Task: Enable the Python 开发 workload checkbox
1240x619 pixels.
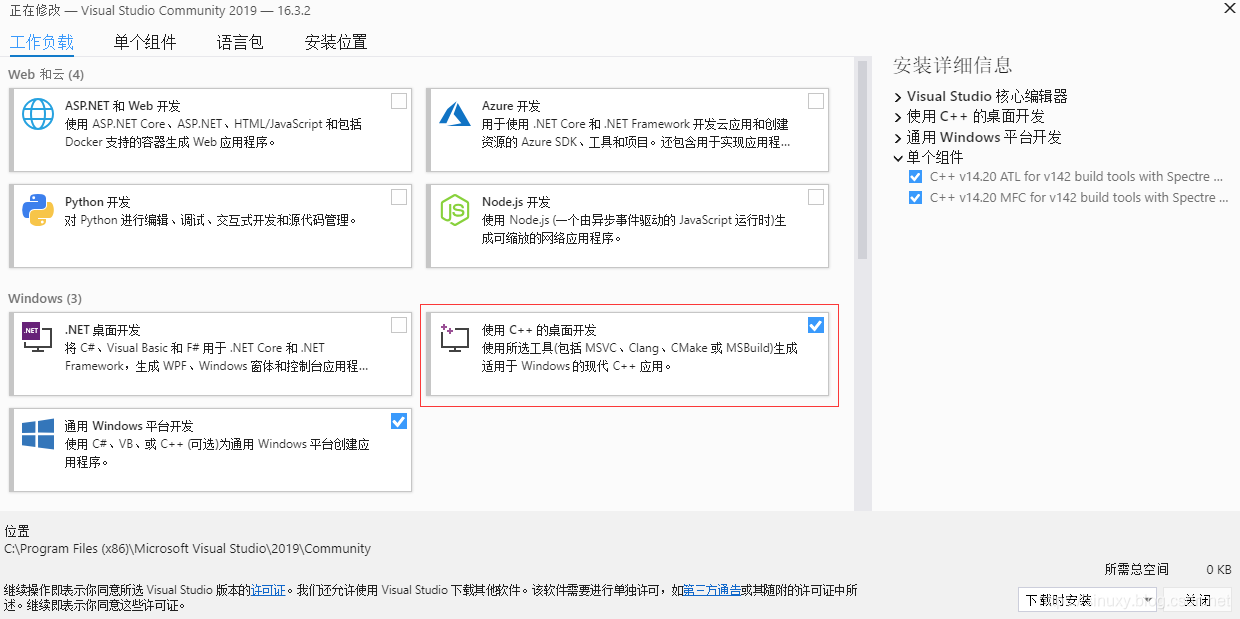Action: [399, 197]
